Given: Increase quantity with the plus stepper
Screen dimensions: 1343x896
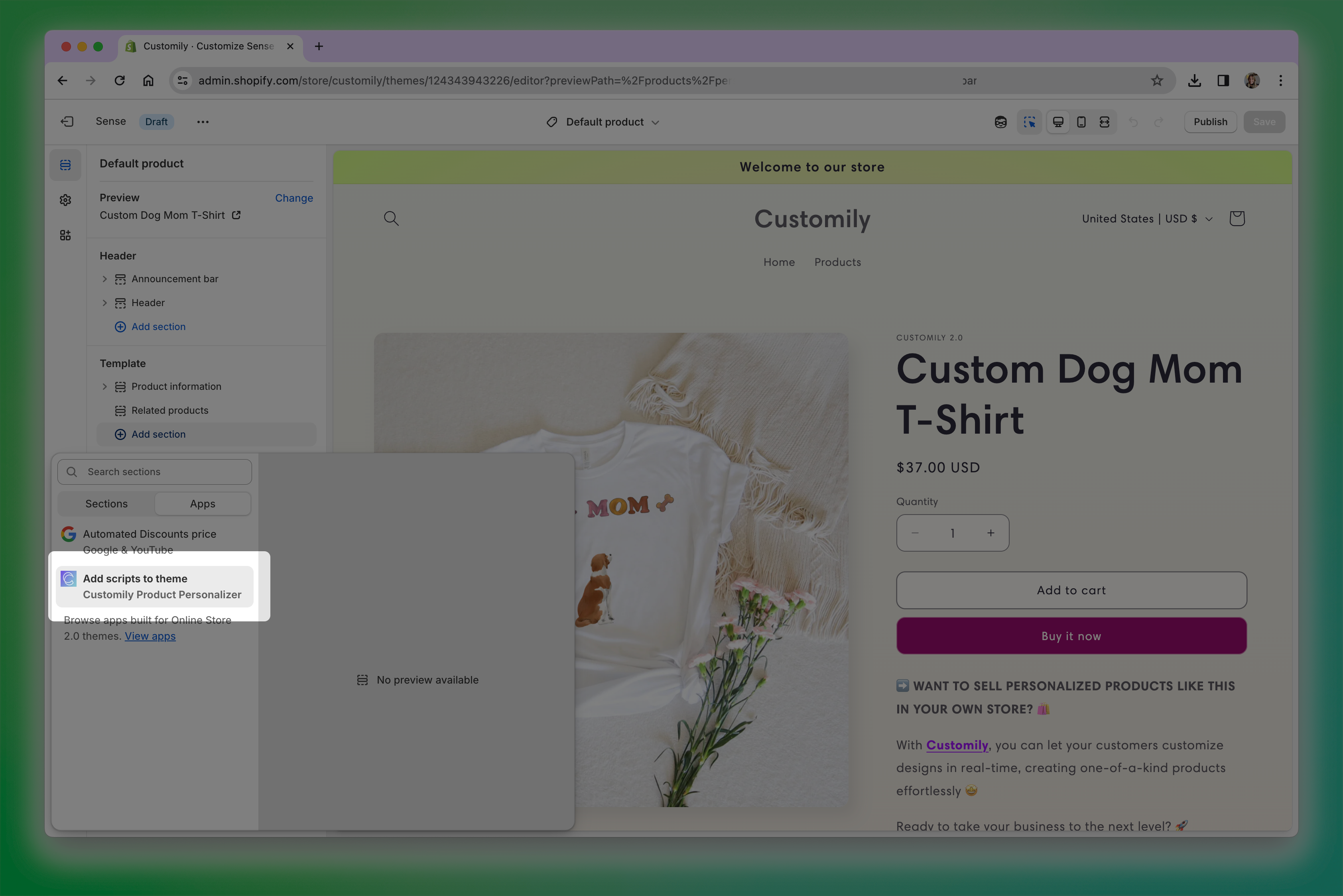Looking at the screenshot, I should click(991, 533).
